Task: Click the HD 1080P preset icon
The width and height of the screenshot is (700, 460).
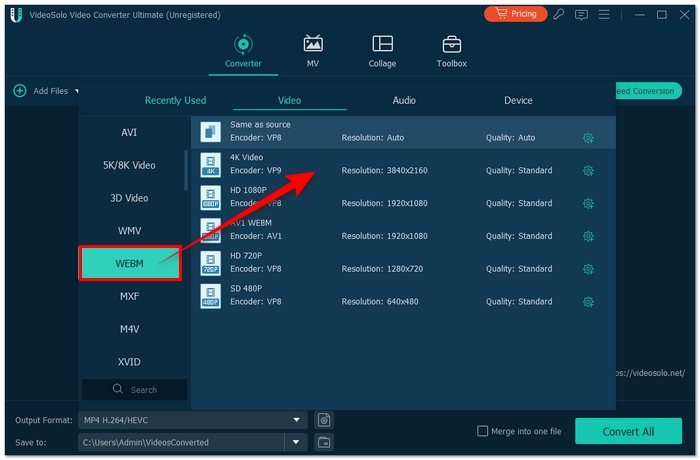Action: tap(210, 197)
